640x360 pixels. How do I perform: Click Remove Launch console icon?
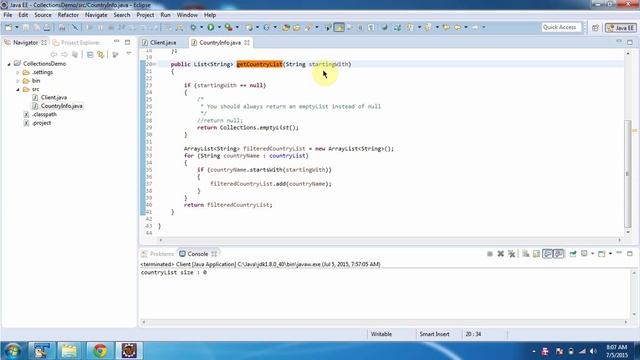click(x=500, y=254)
